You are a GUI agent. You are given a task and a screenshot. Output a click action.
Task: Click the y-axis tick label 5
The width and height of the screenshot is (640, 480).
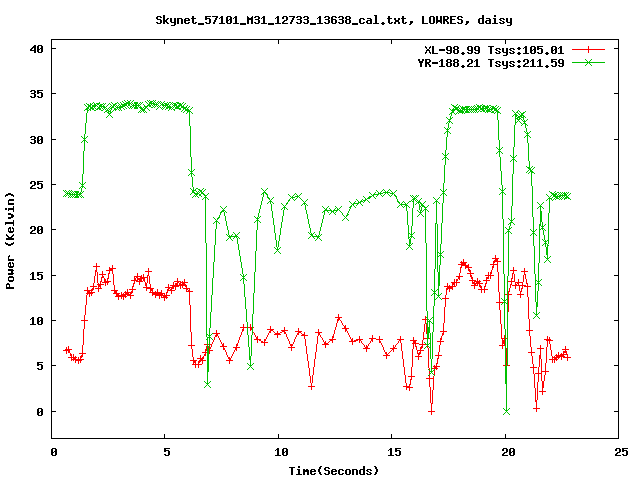point(40,366)
